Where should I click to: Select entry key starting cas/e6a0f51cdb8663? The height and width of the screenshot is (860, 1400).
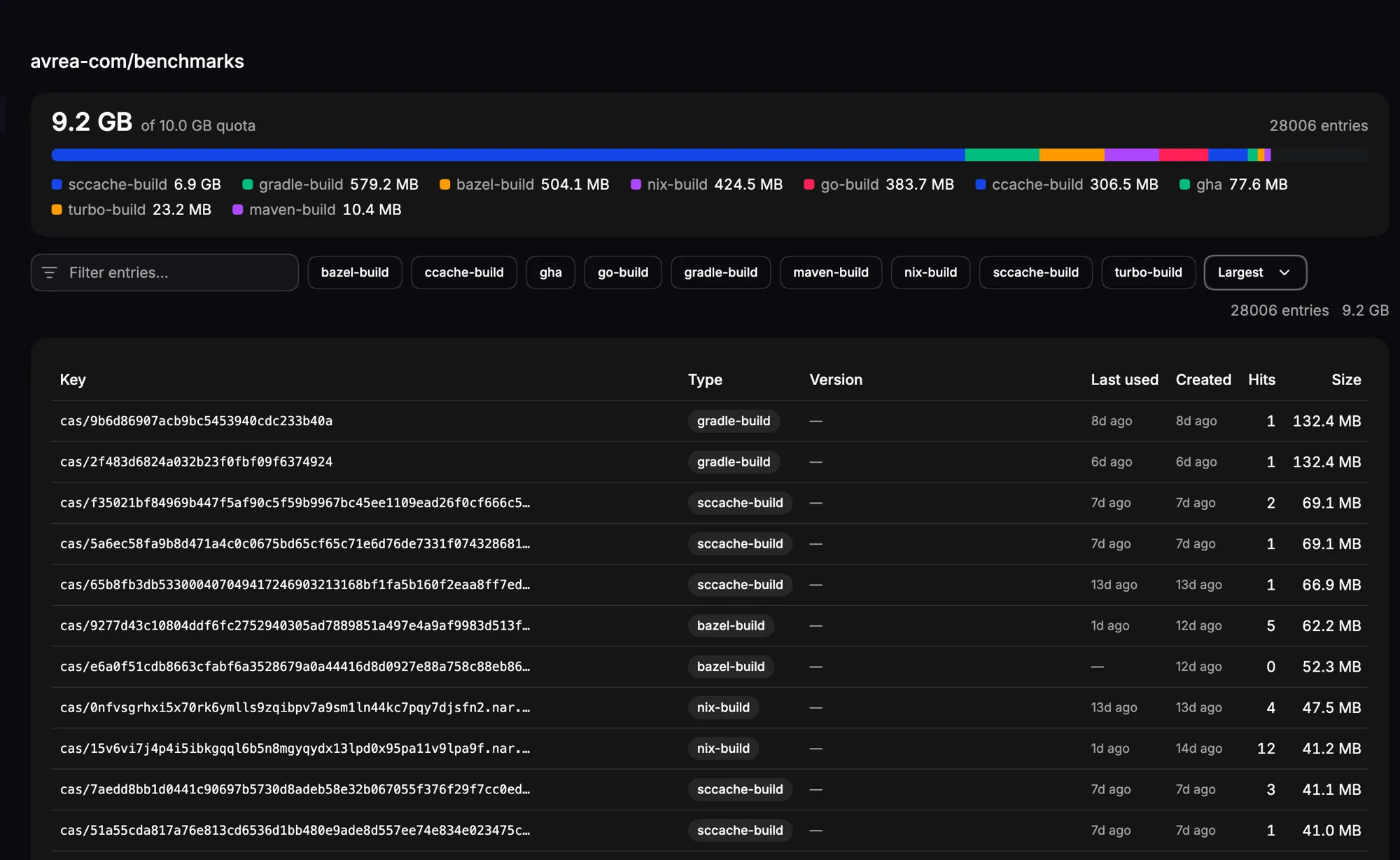point(295,667)
